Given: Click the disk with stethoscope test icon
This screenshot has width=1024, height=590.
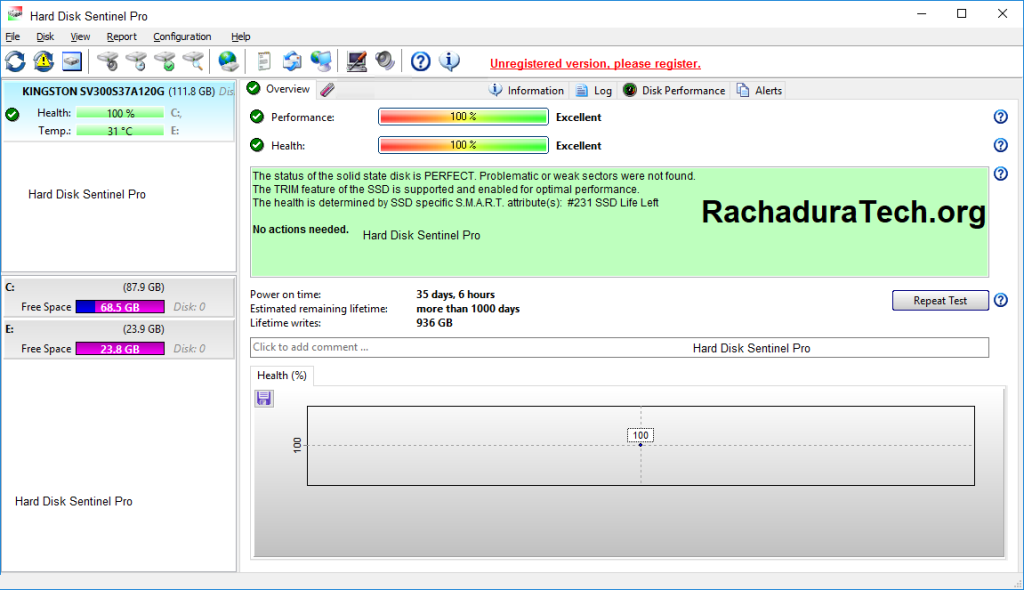Looking at the screenshot, I should [108, 62].
